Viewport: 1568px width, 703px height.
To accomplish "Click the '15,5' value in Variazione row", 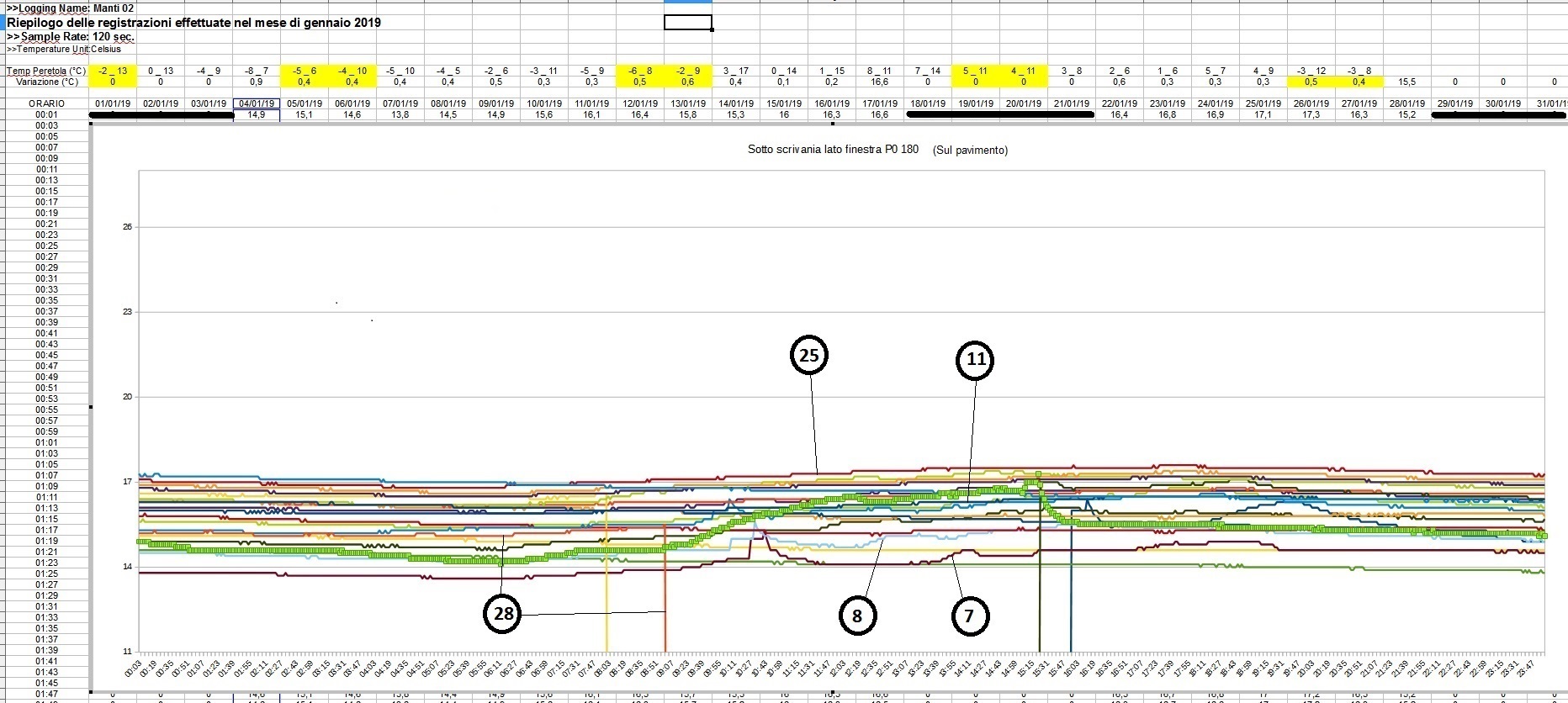I will tap(1406, 82).
